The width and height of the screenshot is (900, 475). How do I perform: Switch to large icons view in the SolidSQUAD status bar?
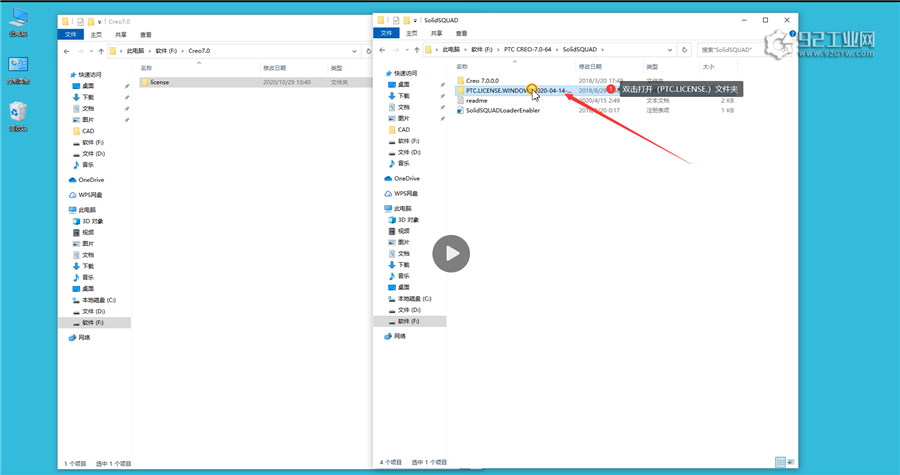tap(791, 462)
